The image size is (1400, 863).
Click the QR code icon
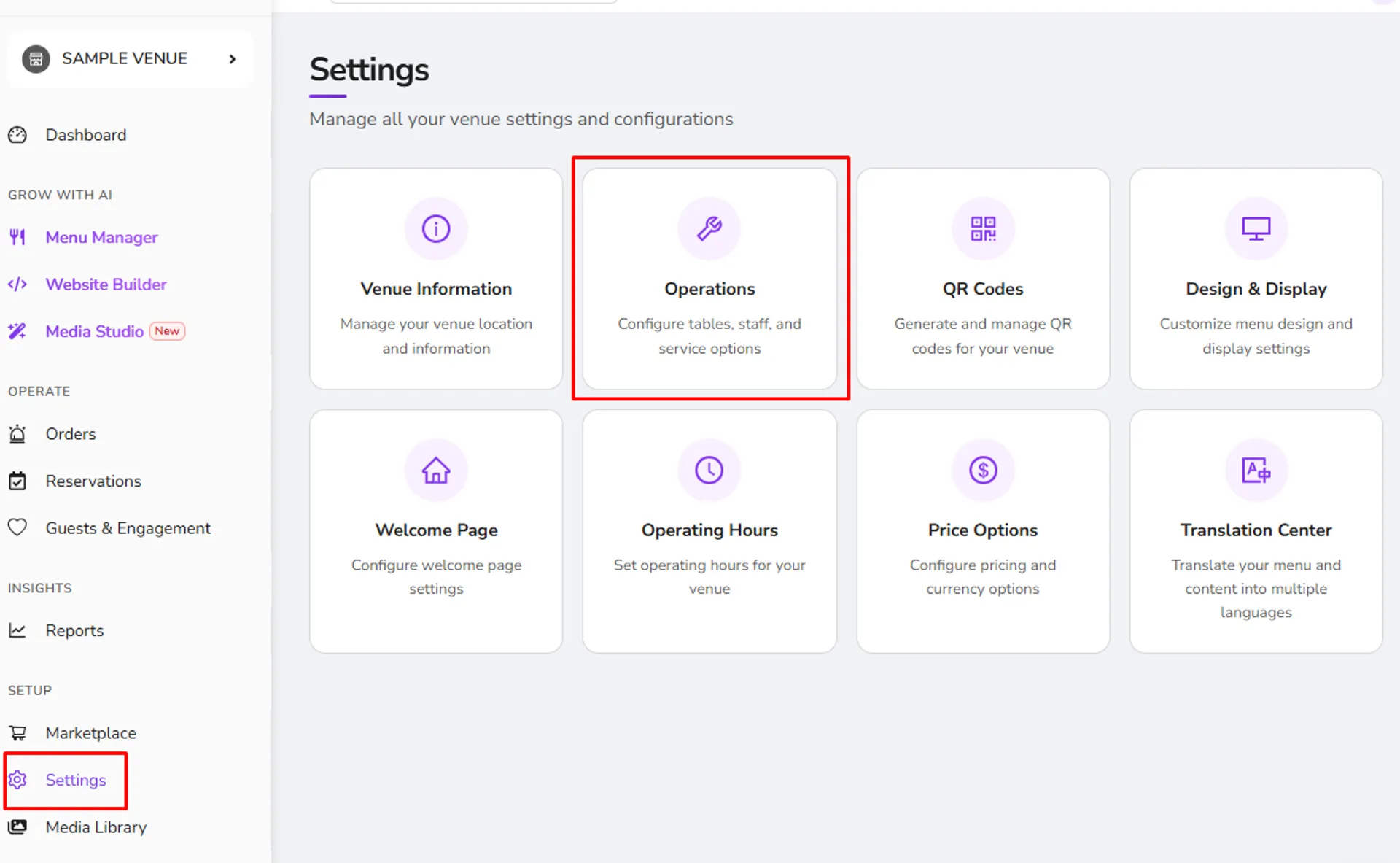(x=983, y=229)
